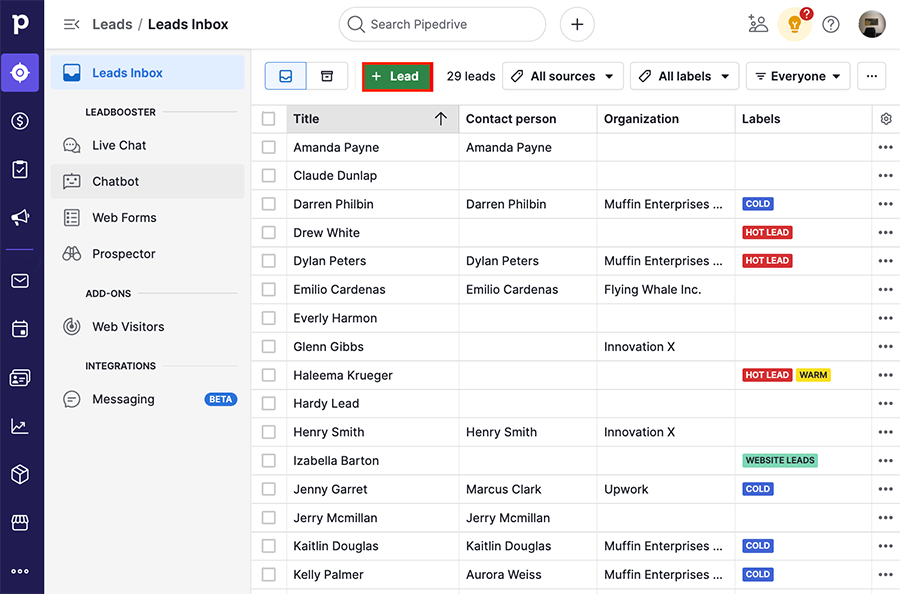The image size is (900, 594).
Task: Open the All sources filter dropdown
Action: (x=562, y=76)
